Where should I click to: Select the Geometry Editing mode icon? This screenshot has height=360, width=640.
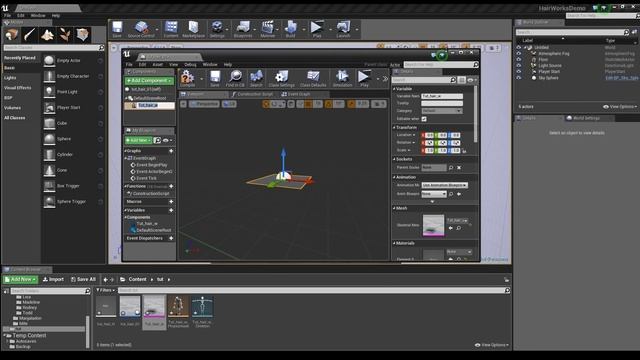coord(83,35)
